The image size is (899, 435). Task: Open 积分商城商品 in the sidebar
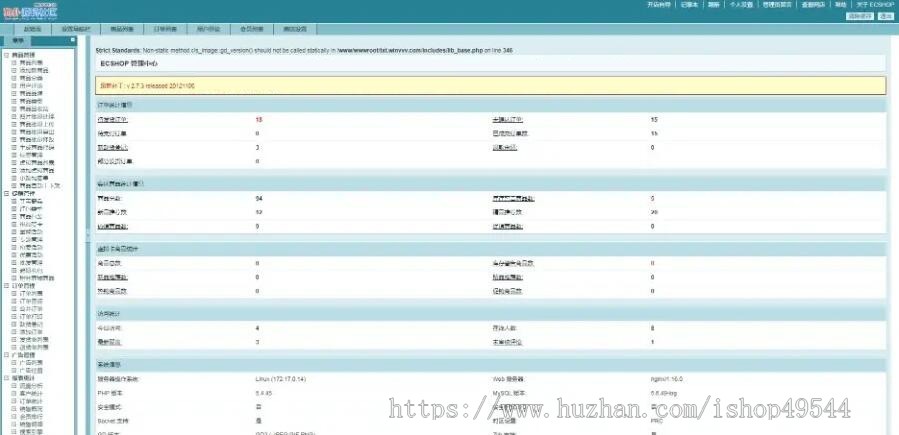click(37, 278)
